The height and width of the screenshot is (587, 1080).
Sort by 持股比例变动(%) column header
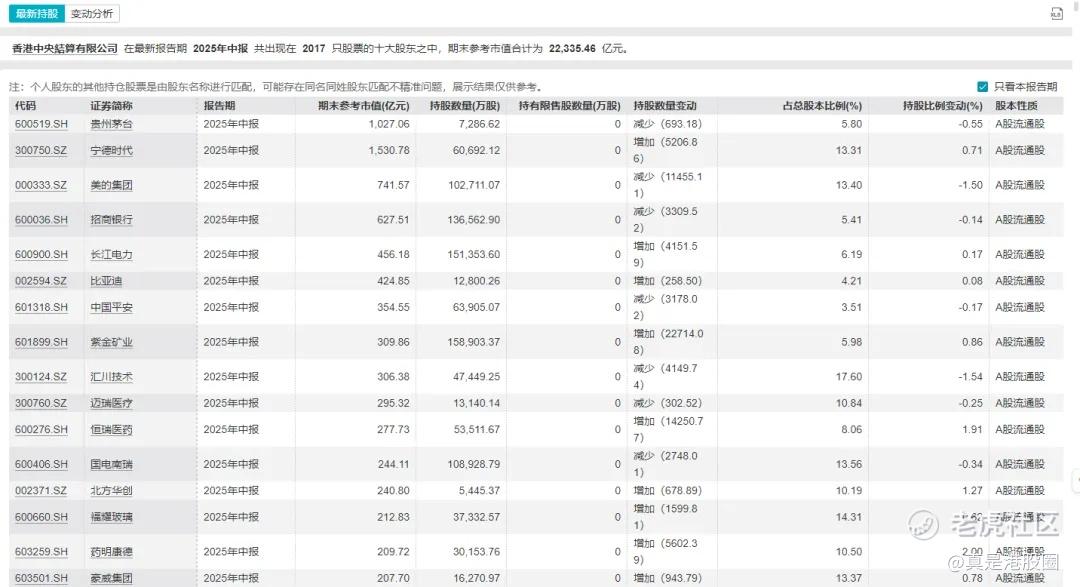tap(943, 106)
